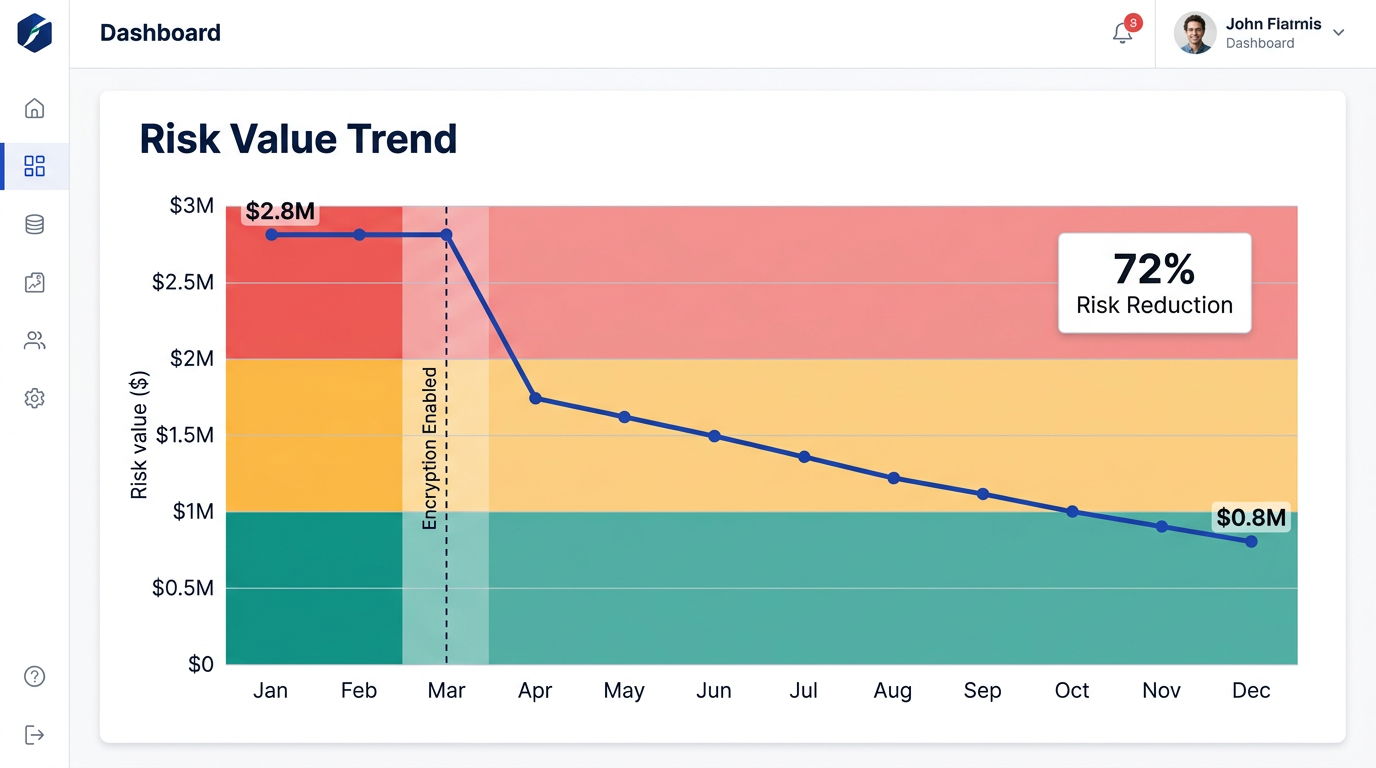Select the Dashboard grid icon in sidebar
Screen dimensions: 1376x768
coord(34,166)
